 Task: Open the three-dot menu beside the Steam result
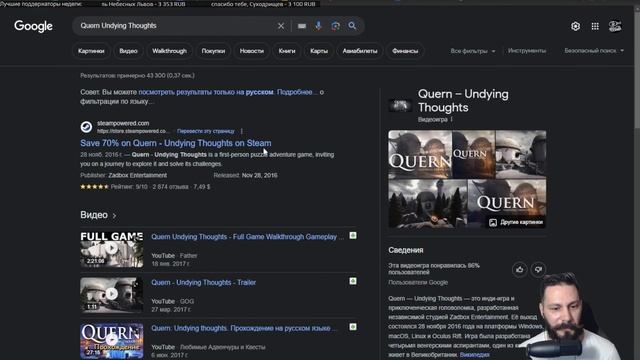(242, 131)
